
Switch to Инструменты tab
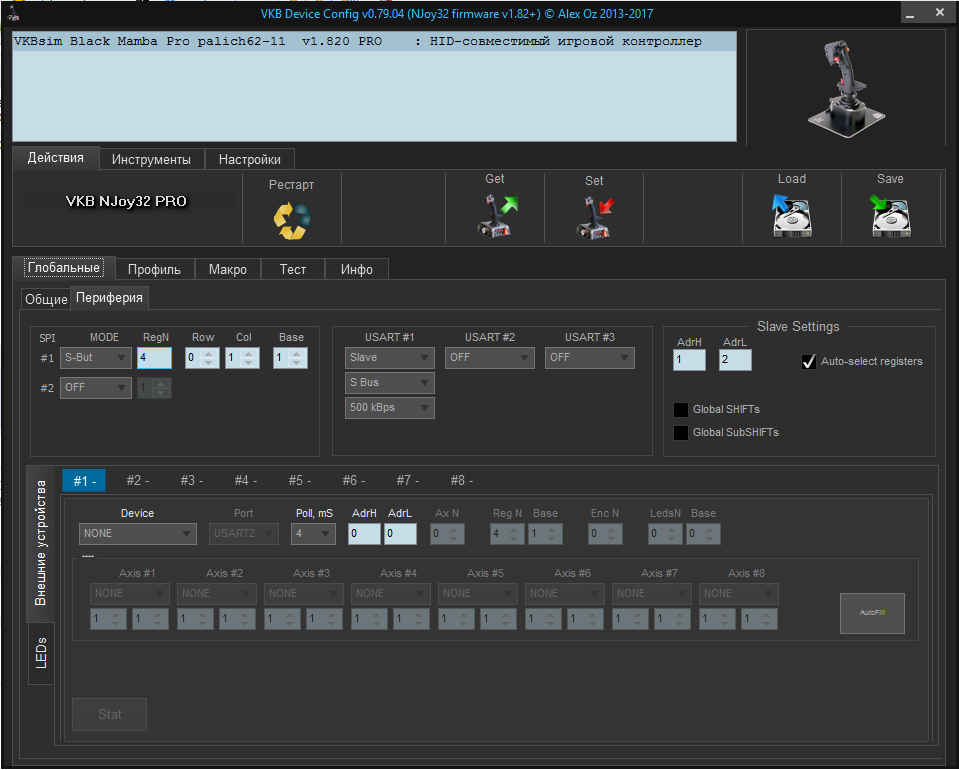[x=151, y=160]
